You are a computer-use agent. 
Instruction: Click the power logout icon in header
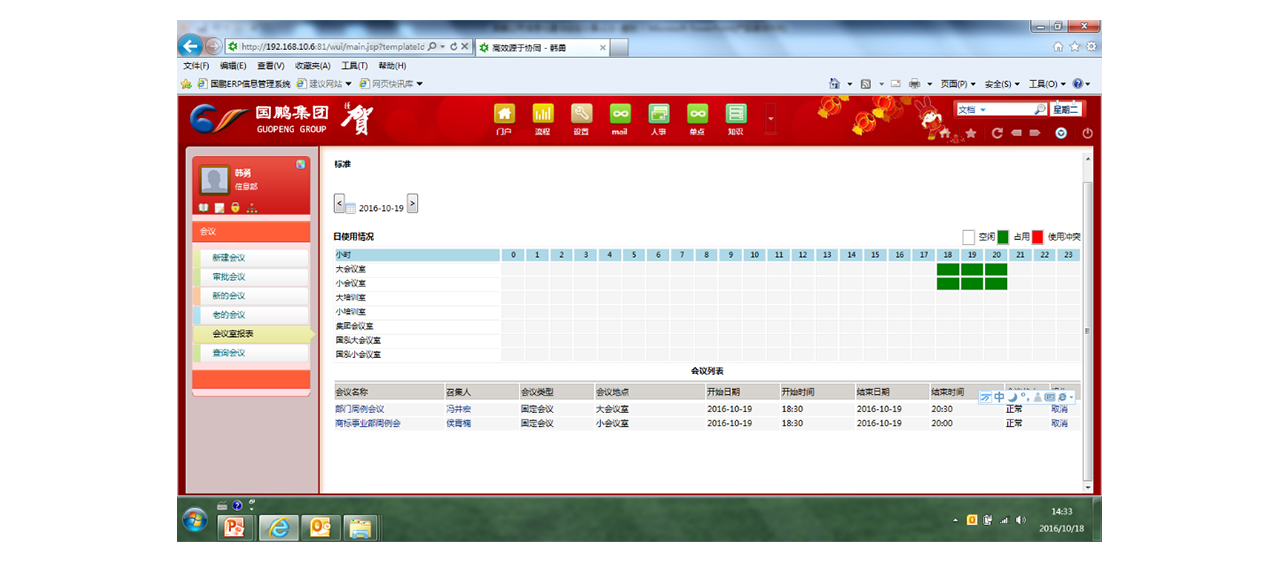(x=1087, y=133)
